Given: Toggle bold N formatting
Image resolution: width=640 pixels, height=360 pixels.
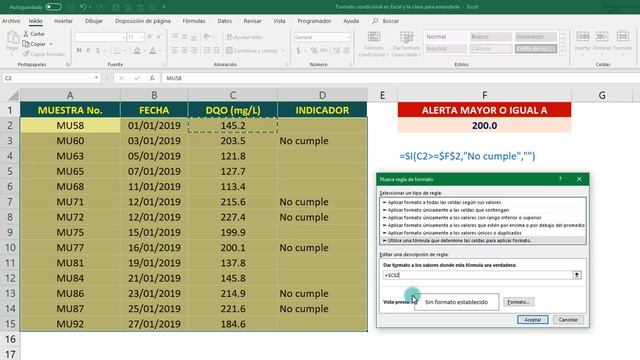Looking at the screenshot, I should pyautogui.click(x=79, y=50).
